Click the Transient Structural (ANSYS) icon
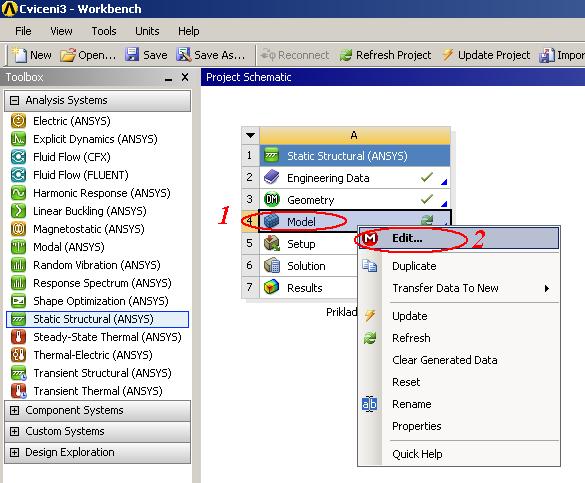This screenshot has width=585, height=483. click(x=18, y=373)
